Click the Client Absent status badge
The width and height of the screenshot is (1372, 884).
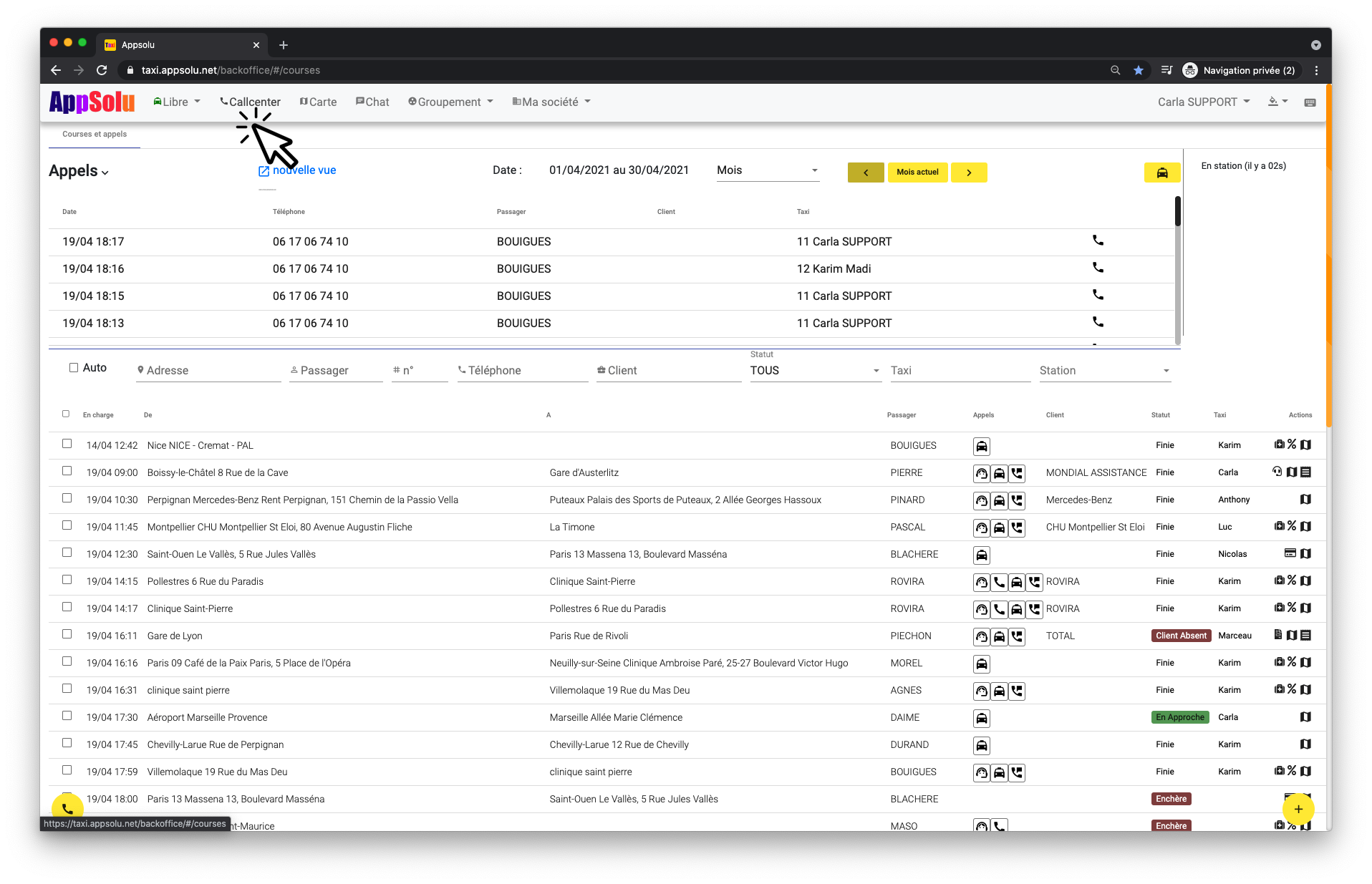tap(1181, 636)
